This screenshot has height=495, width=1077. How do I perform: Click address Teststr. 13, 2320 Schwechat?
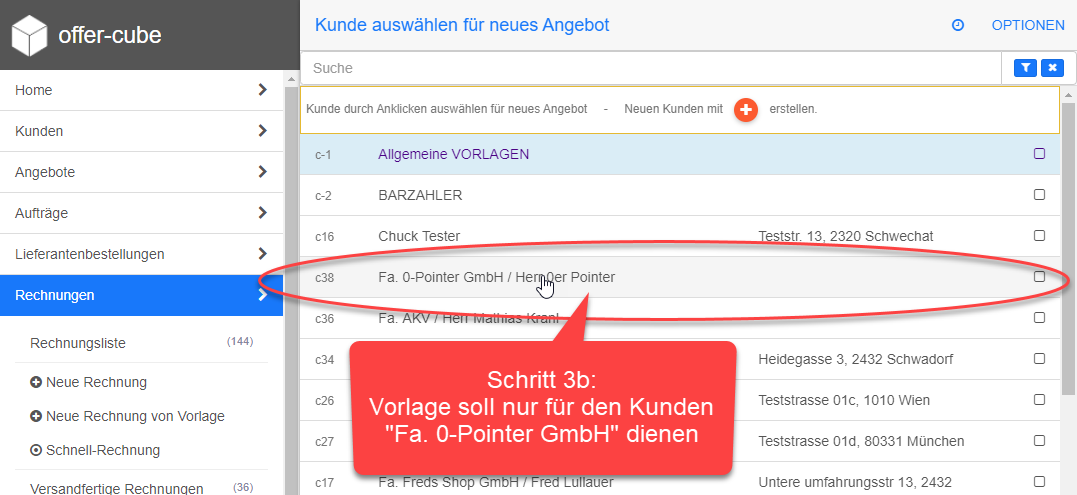pos(846,236)
